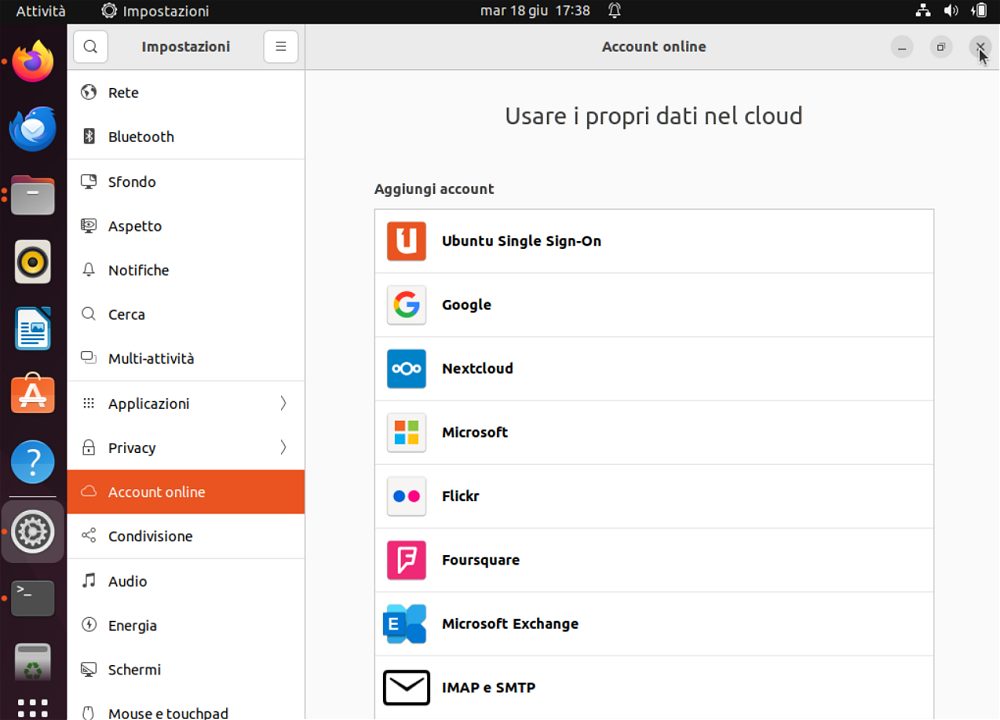Add a Microsoft Exchange account
Screen dimensions: 1000x720
click(x=654, y=624)
